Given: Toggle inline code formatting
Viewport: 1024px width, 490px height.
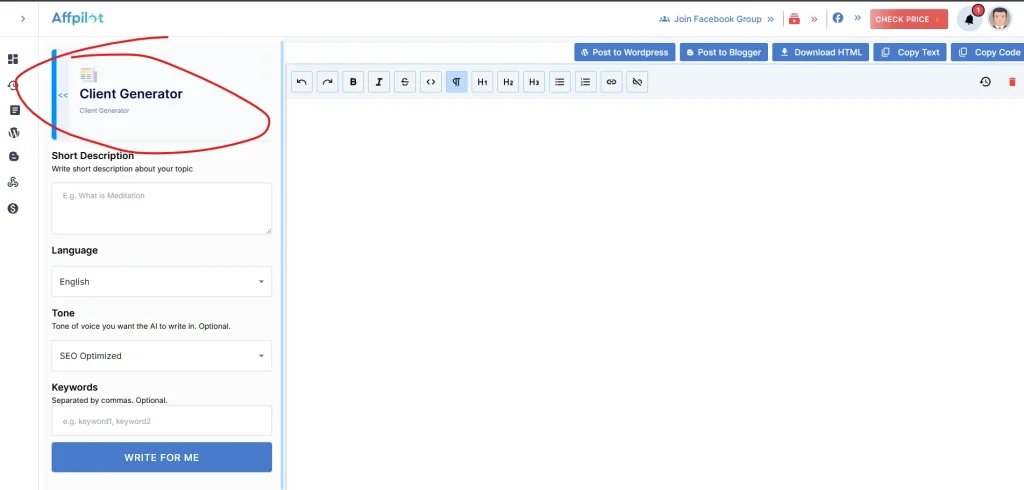Looking at the screenshot, I should pyautogui.click(x=430, y=82).
